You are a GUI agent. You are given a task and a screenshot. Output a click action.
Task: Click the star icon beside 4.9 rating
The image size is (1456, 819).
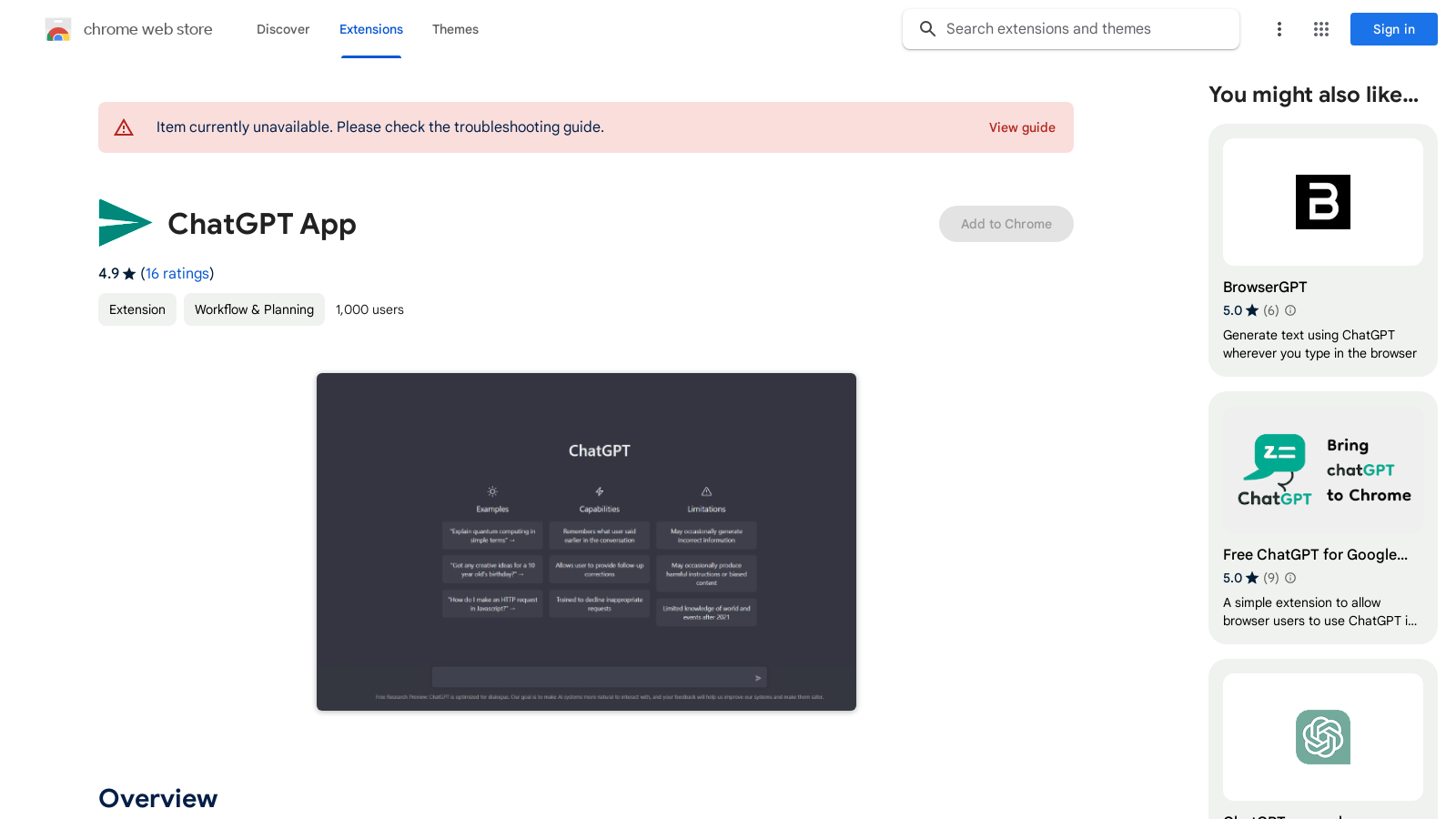pyautogui.click(x=129, y=274)
